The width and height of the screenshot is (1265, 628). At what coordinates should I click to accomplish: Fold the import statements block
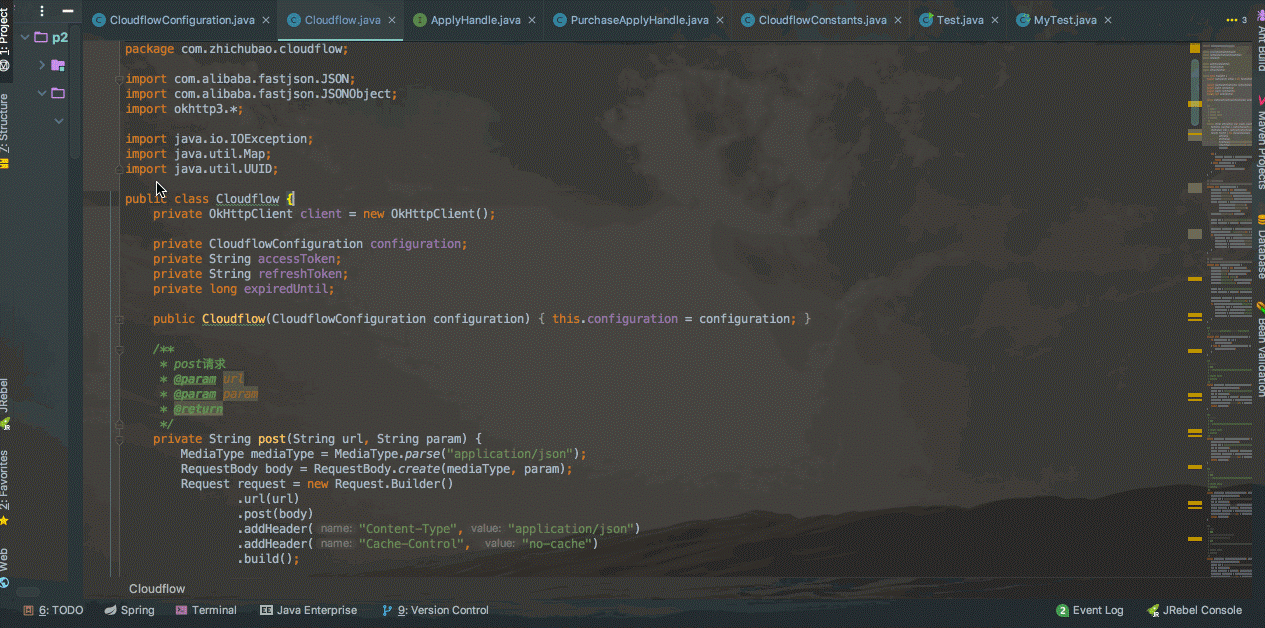pos(119,79)
